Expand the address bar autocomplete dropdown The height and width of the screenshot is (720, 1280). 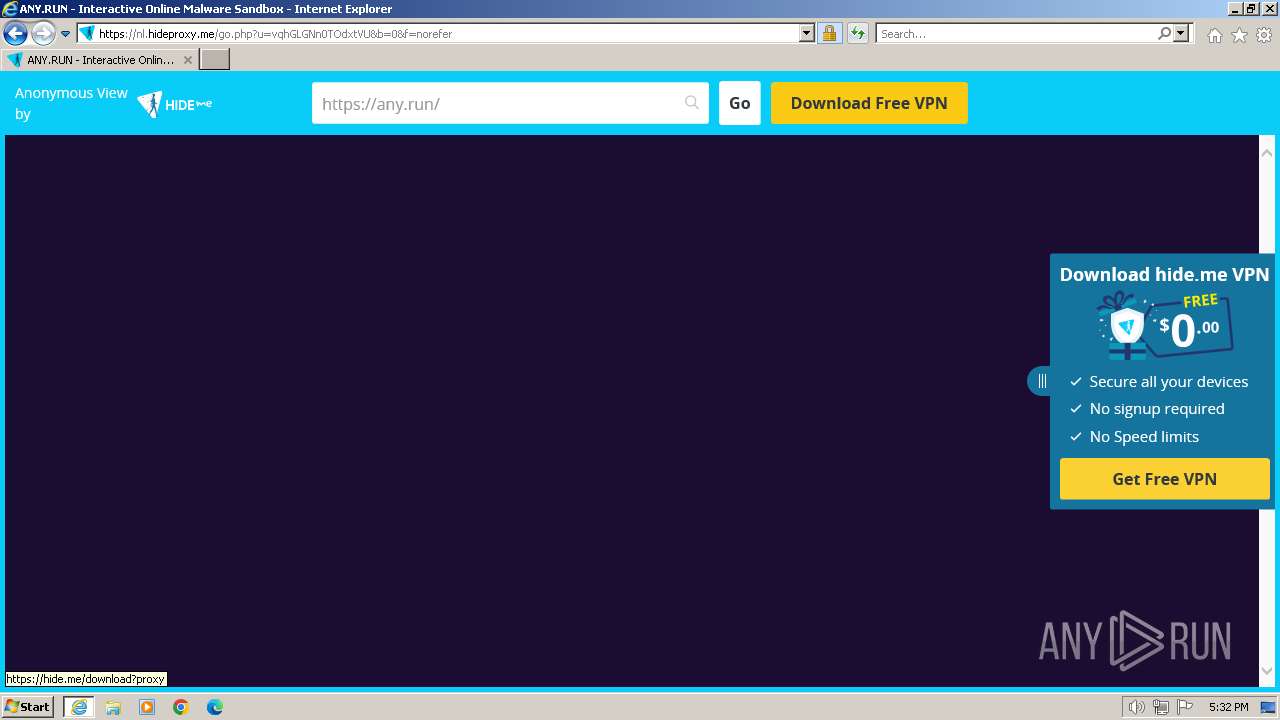point(807,33)
